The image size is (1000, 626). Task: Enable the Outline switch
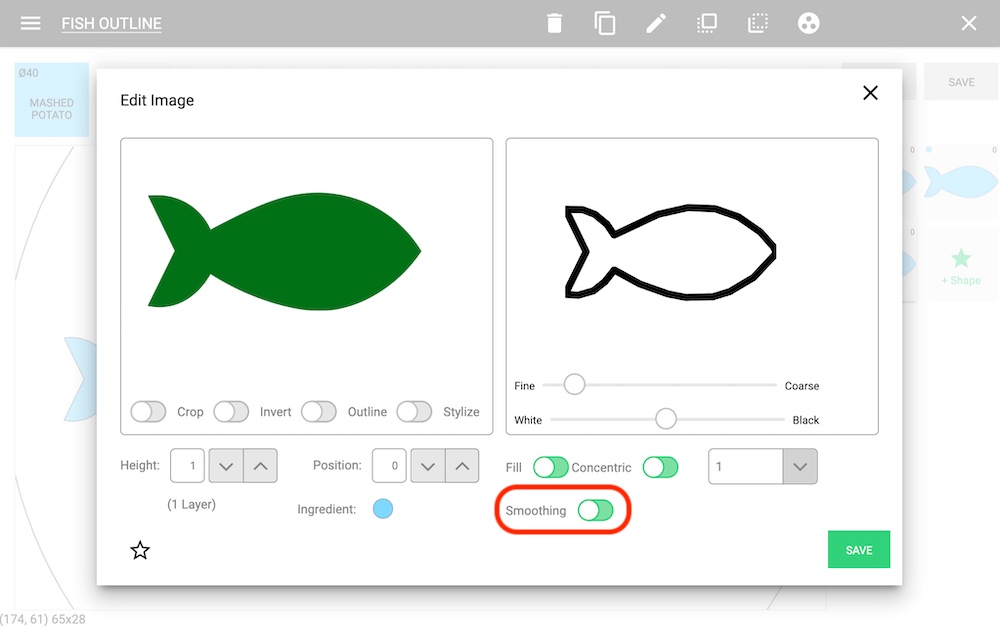[319, 412]
